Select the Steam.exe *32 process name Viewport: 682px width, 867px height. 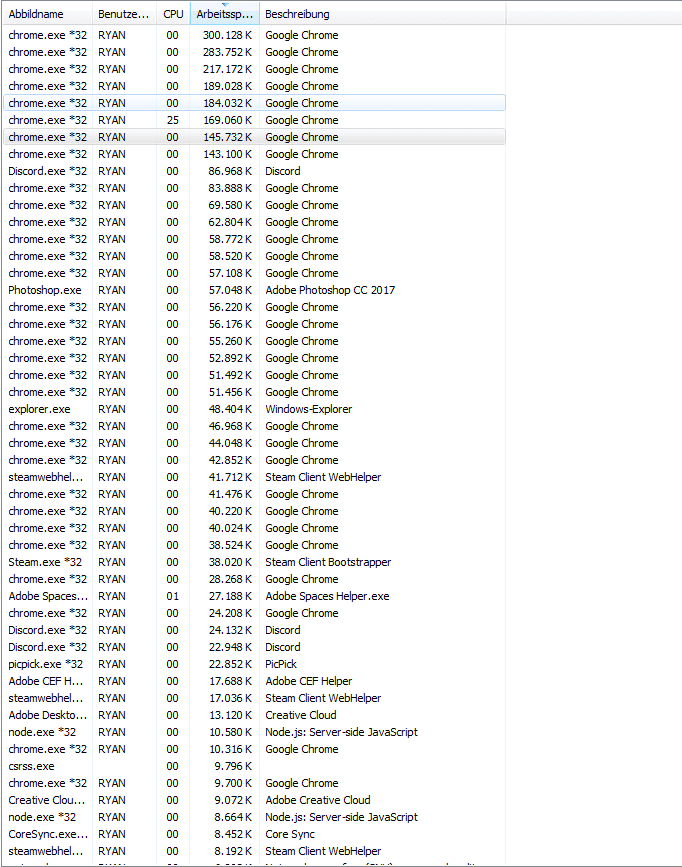(x=45, y=562)
